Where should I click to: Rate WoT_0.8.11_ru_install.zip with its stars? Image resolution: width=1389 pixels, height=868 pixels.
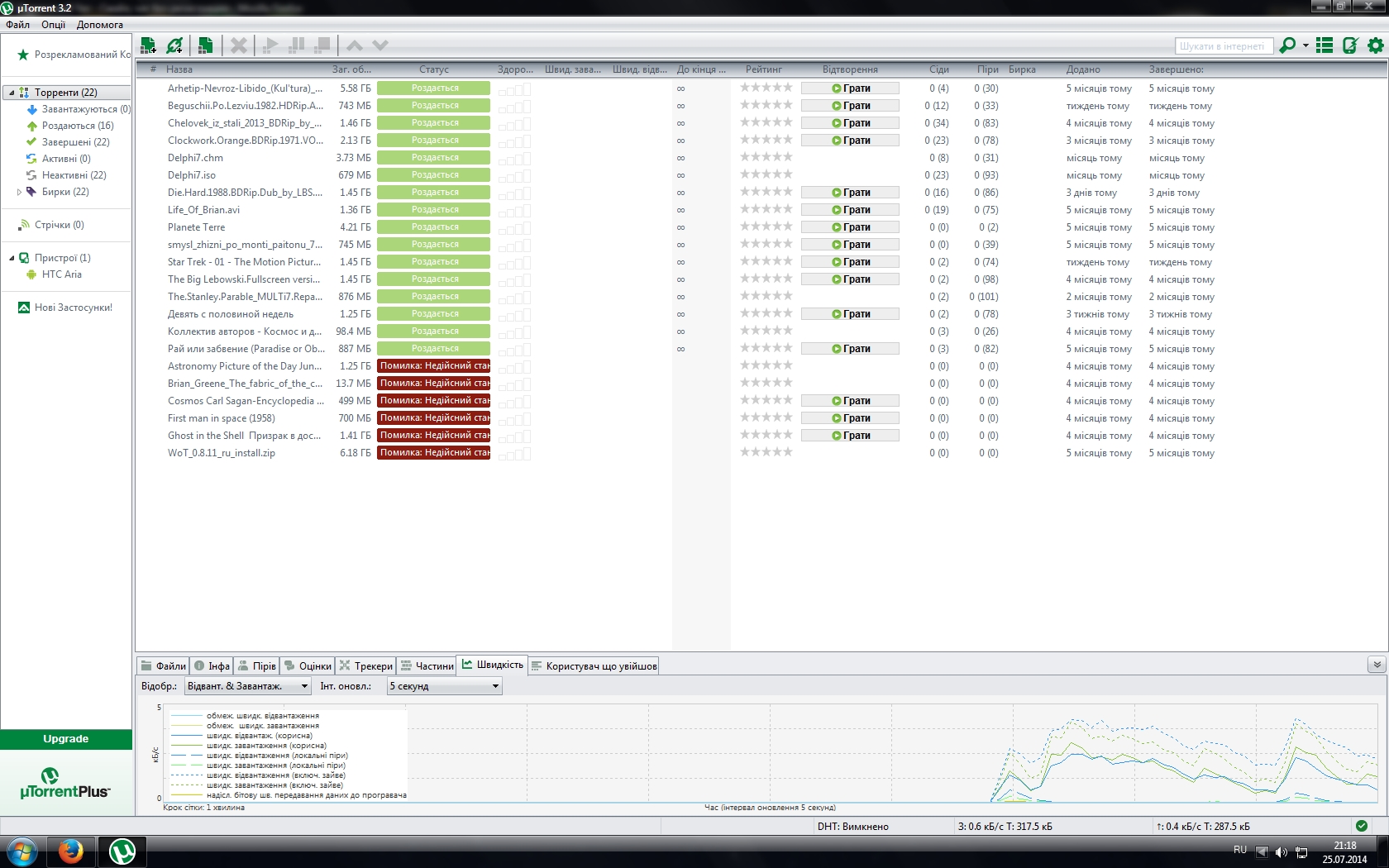766,452
